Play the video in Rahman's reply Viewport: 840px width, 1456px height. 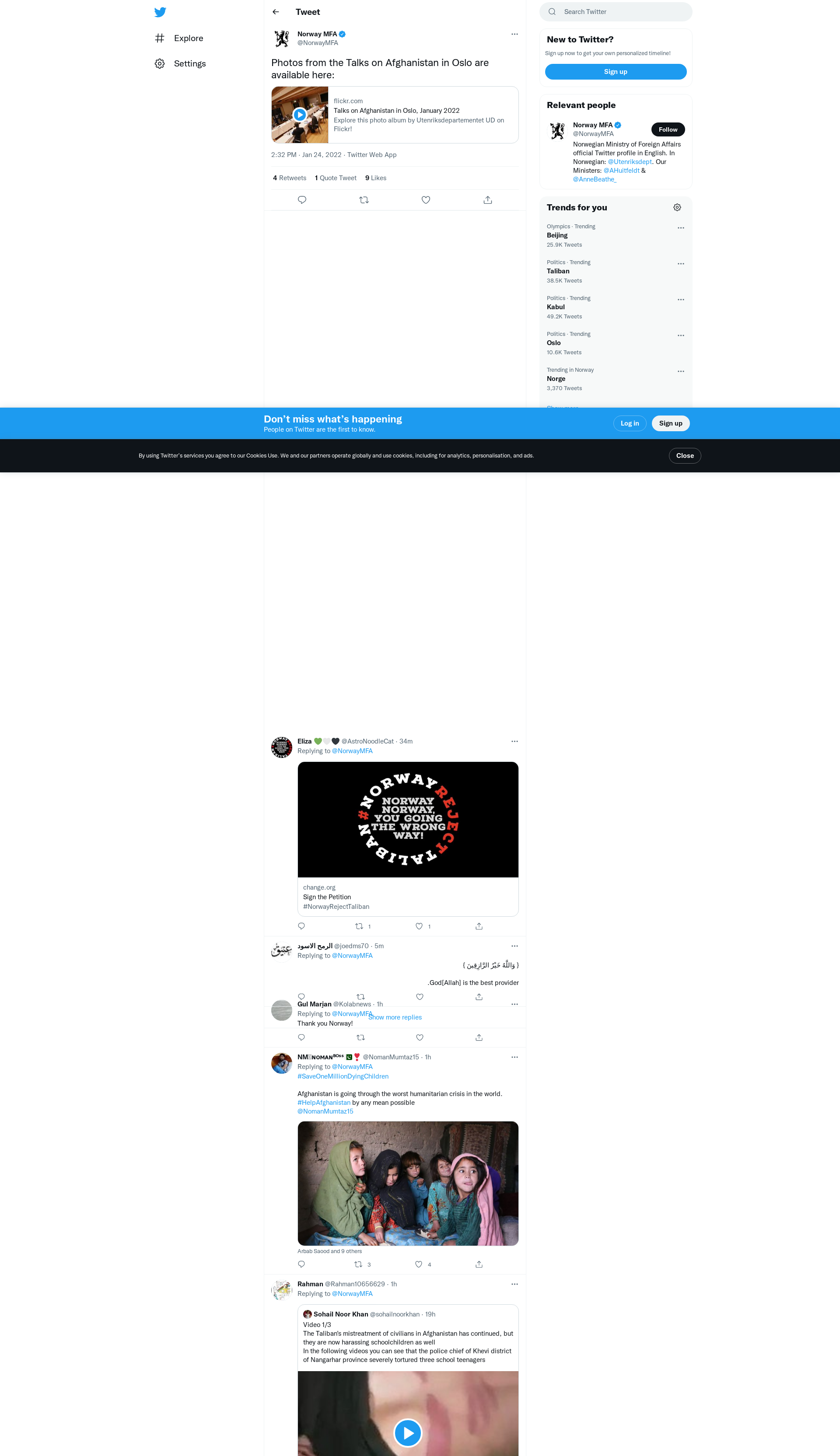(x=408, y=1432)
